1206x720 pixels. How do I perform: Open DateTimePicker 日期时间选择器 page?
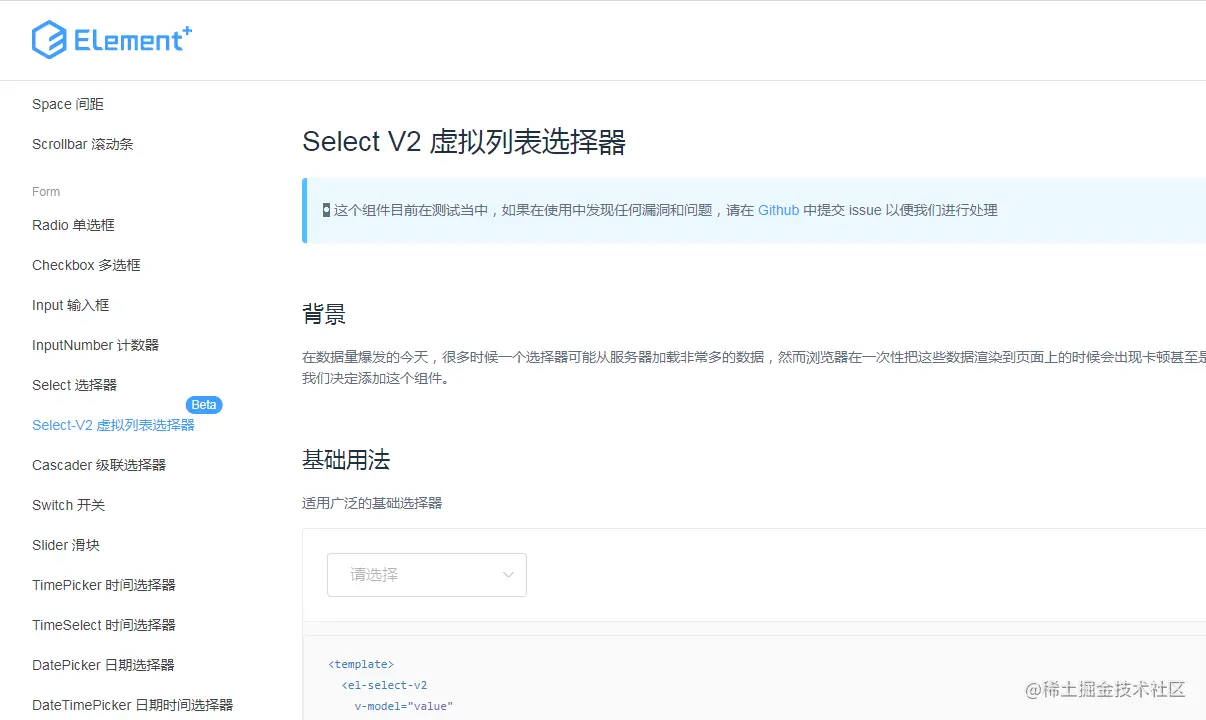pos(133,705)
